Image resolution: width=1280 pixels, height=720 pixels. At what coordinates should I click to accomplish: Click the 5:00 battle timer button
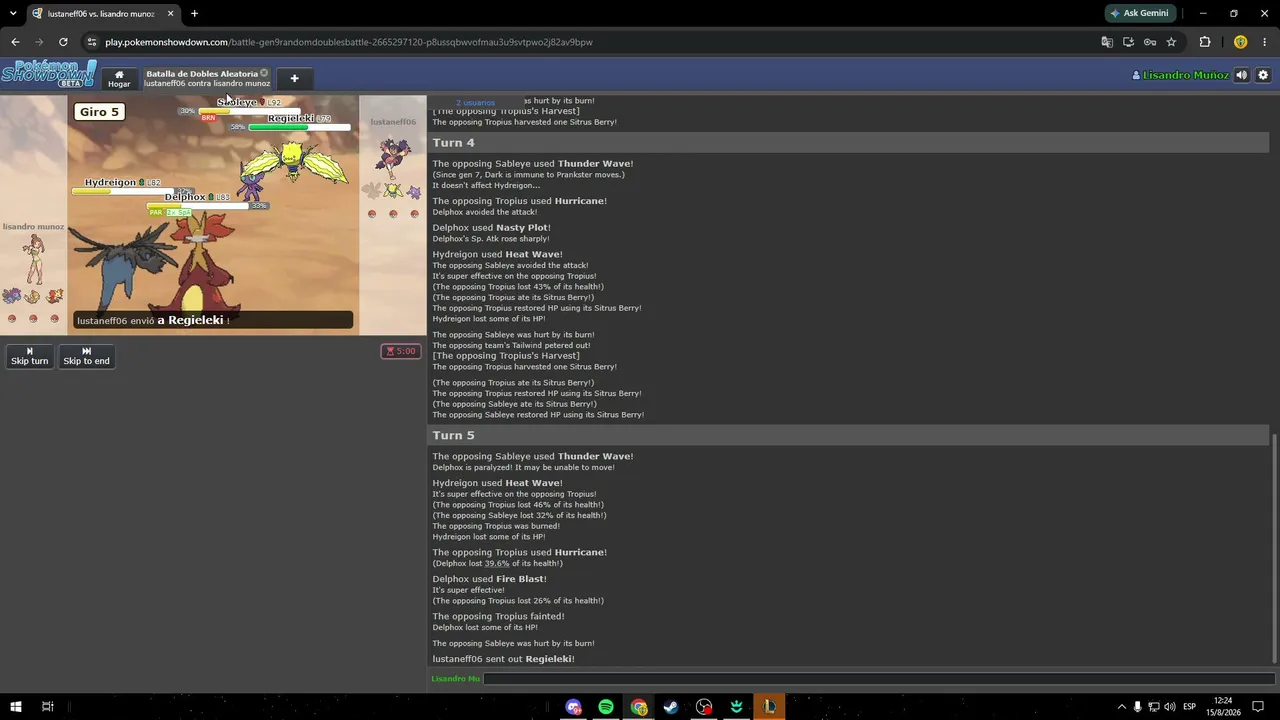pos(400,351)
